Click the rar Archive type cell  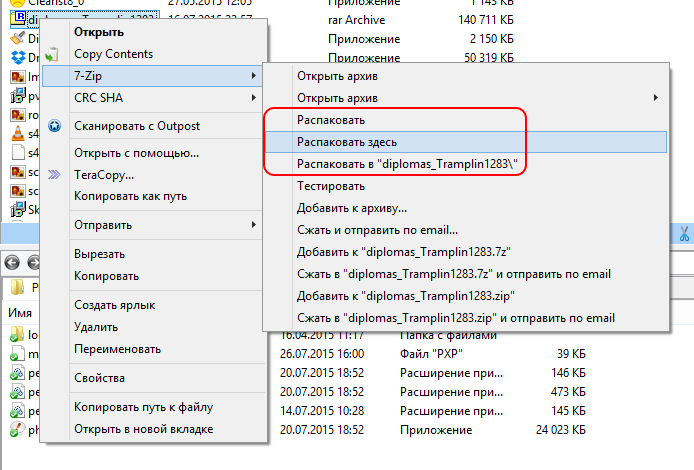[x=357, y=20]
